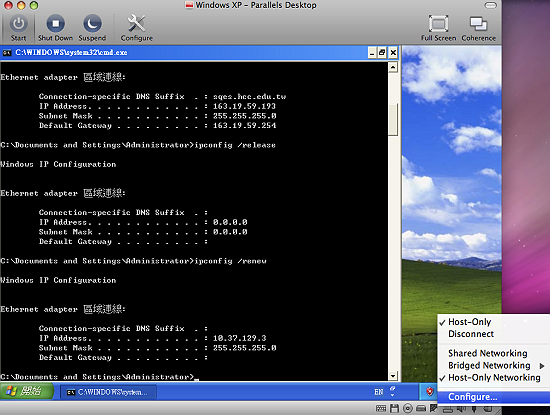The height and width of the screenshot is (415, 550).
Task: Click the cmd.exe window title bar text
Action: click(71, 53)
